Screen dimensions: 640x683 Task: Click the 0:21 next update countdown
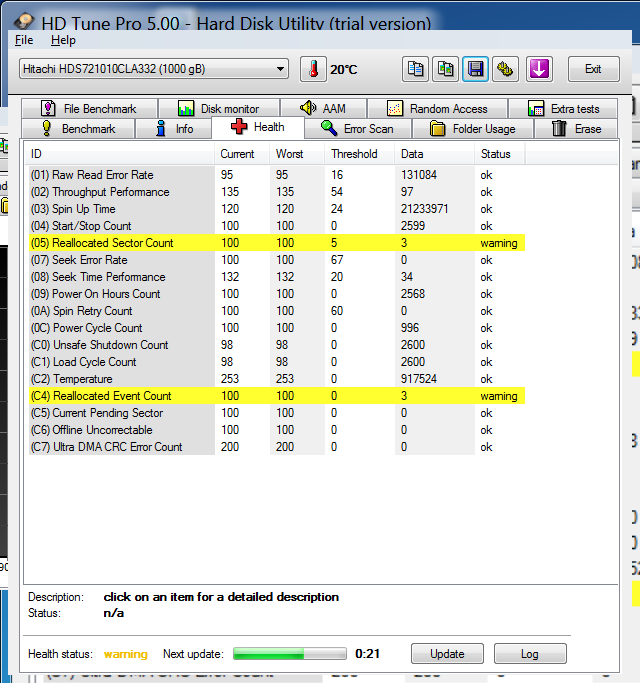(367, 653)
